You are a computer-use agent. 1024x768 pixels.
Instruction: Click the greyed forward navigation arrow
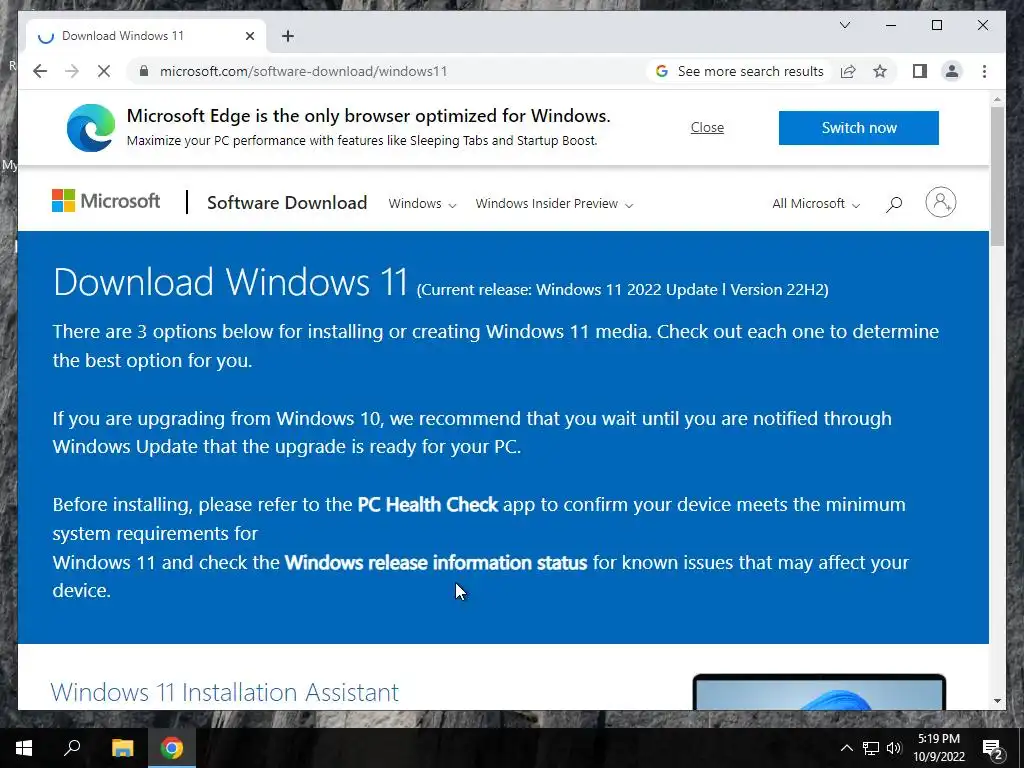point(72,71)
